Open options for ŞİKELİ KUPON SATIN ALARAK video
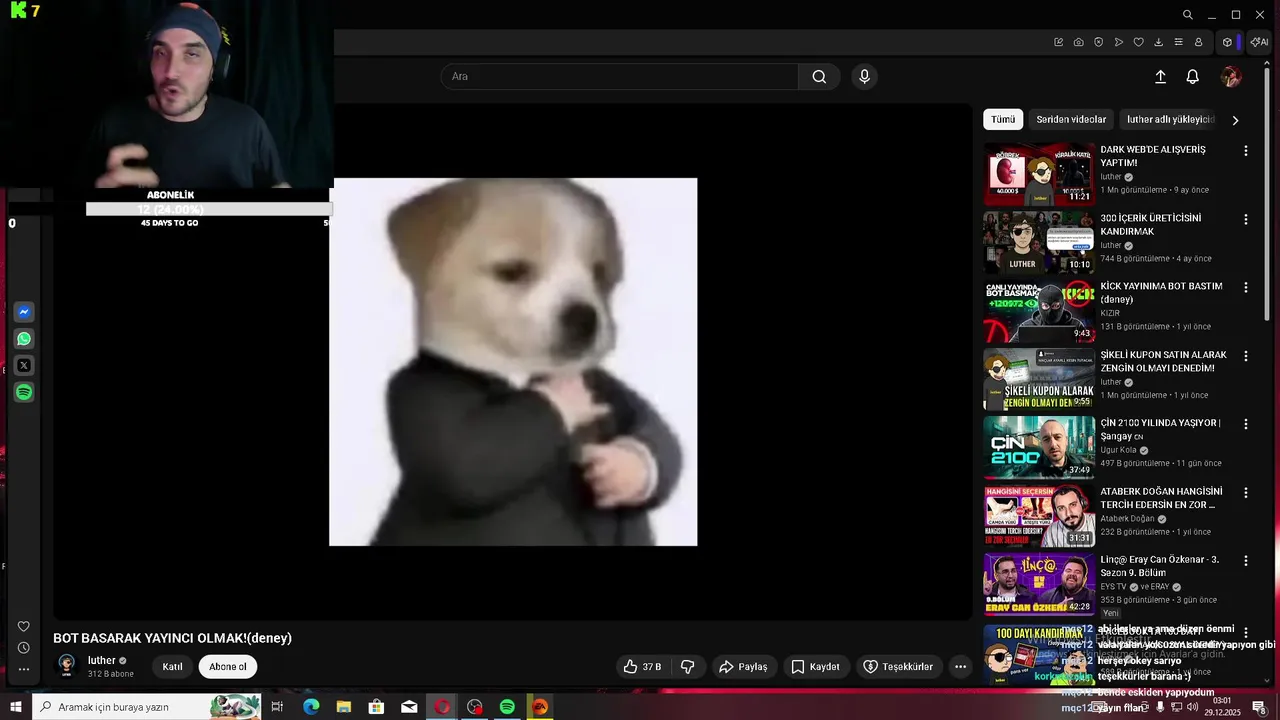This screenshot has width=1280, height=720. pyautogui.click(x=1245, y=356)
